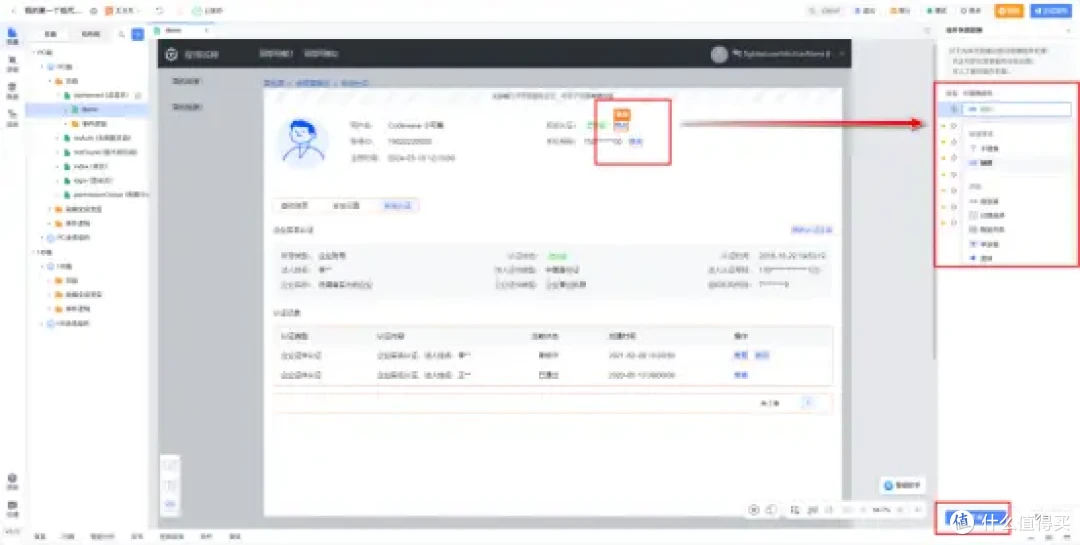Click the page number button in table pagination
Image resolution: width=1080 pixels, height=545 pixels.
(x=809, y=403)
